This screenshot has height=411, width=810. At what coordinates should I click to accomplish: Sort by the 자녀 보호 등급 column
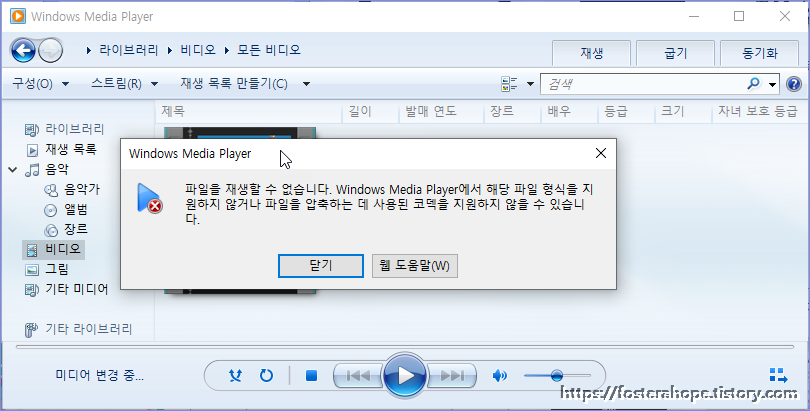[757, 112]
